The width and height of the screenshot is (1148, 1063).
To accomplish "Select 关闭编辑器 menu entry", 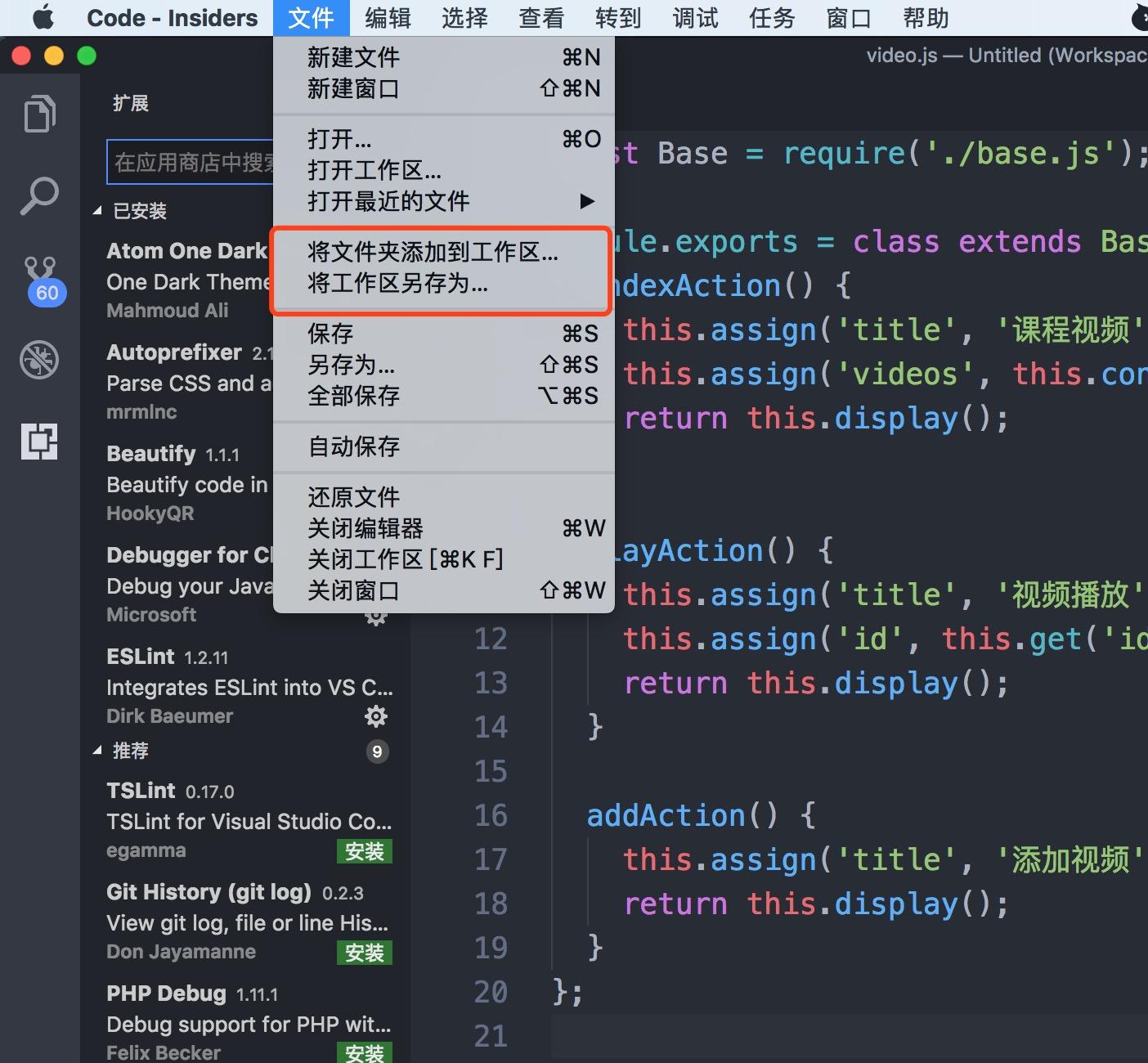I will [444, 528].
